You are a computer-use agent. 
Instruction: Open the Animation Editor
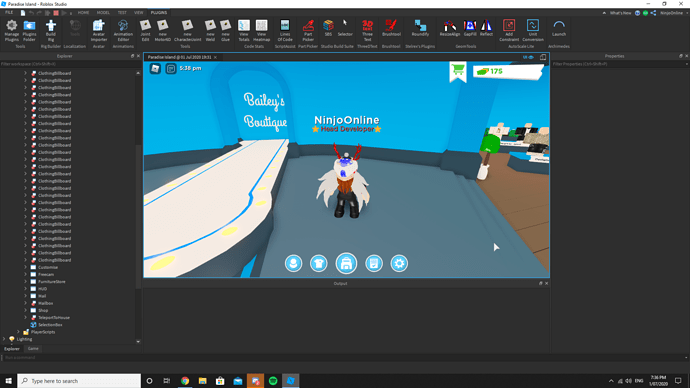pos(123,30)
